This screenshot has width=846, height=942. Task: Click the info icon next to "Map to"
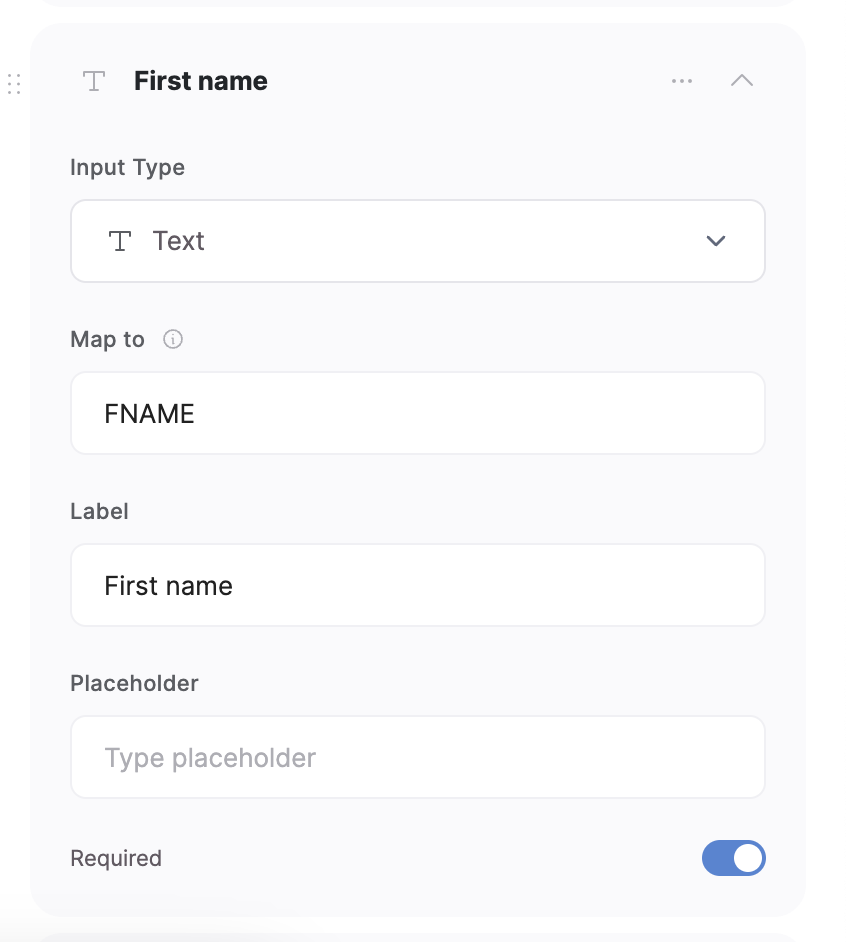pyautogui.click(x=173, y=339)
